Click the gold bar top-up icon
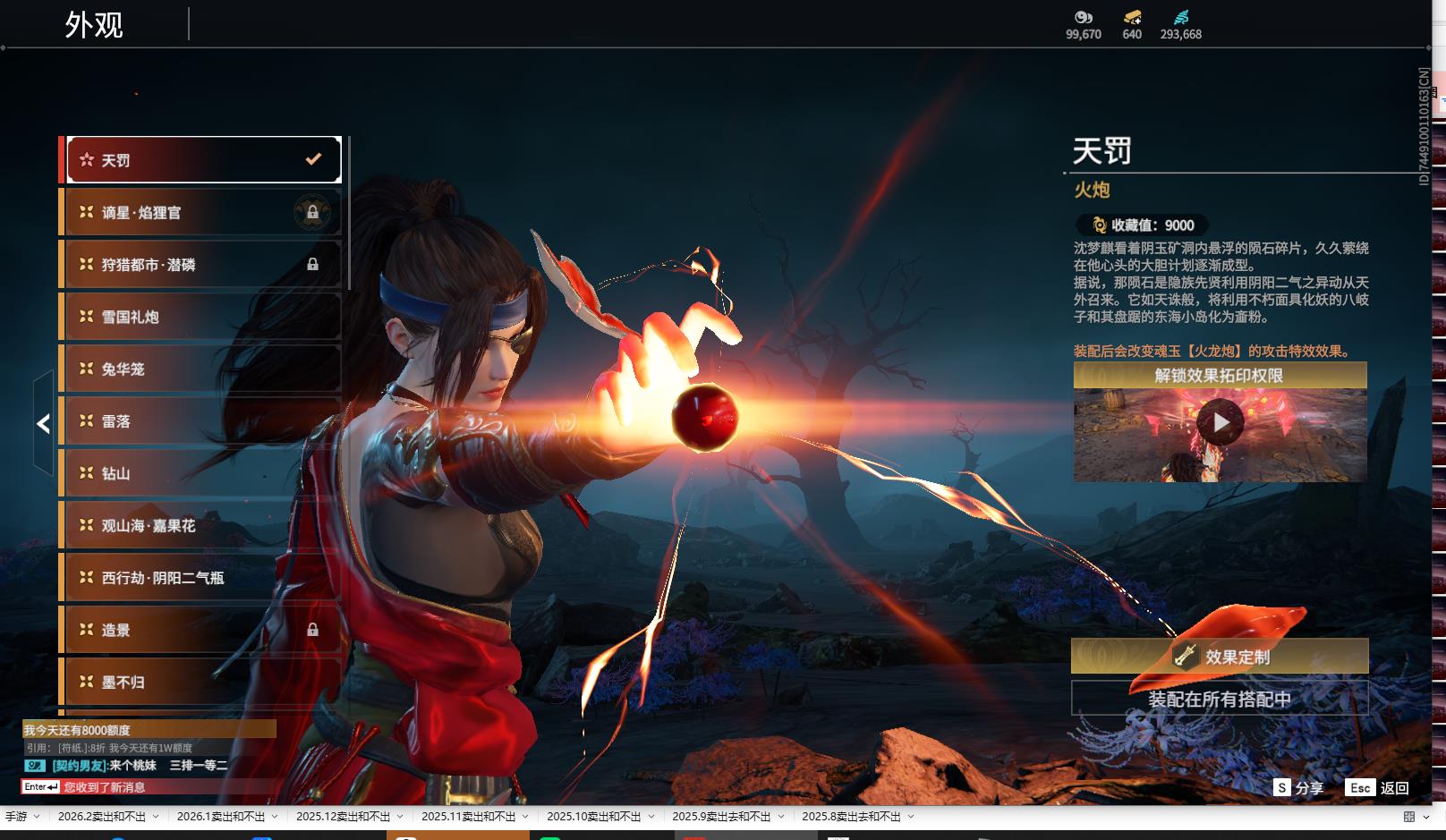The width and height of the screenshot is (1446, 840). [x=1132, y=17]
